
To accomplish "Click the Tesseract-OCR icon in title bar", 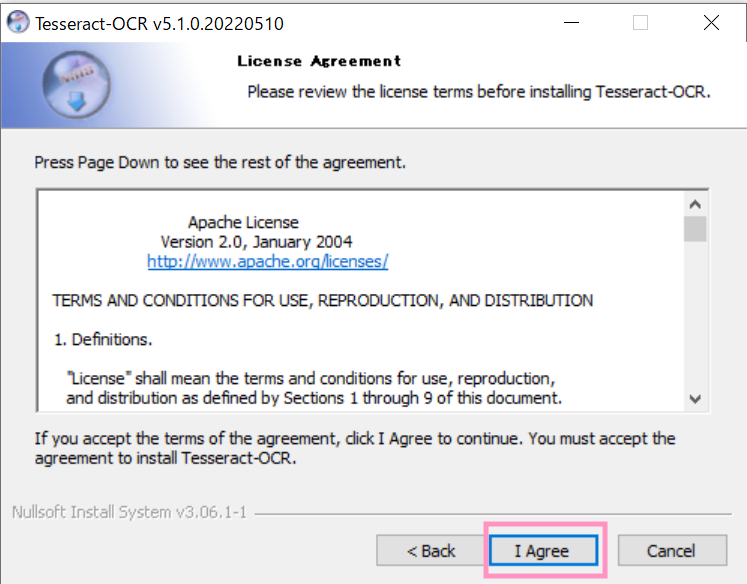I will tap(18, 23).
